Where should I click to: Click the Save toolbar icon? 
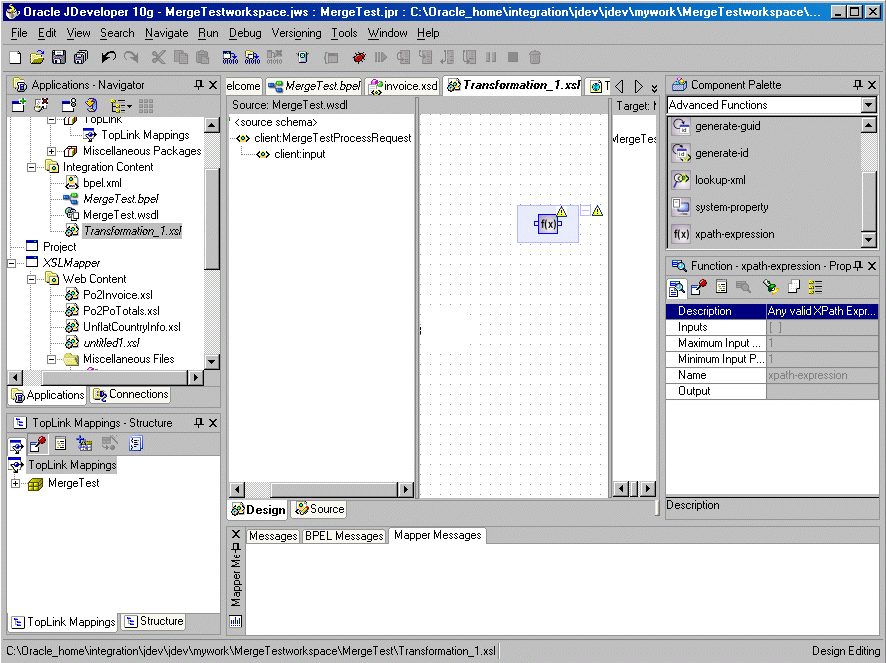click(x=59, y=57)
